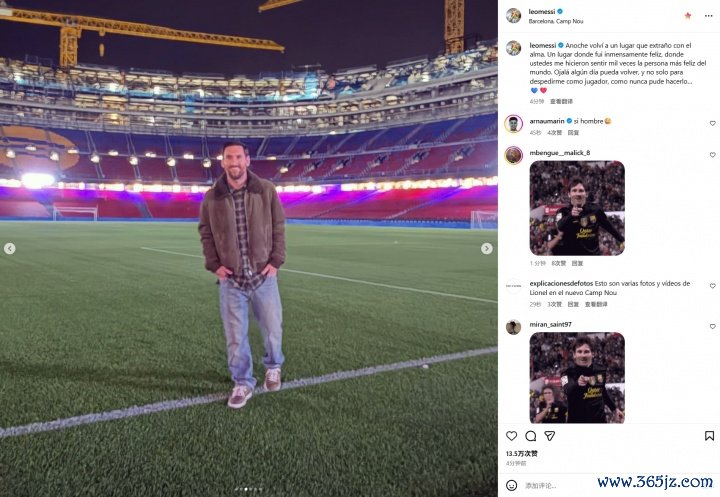Like arnaumarin's comment
This screenshot has height=497, width=720.
point(712,123)
